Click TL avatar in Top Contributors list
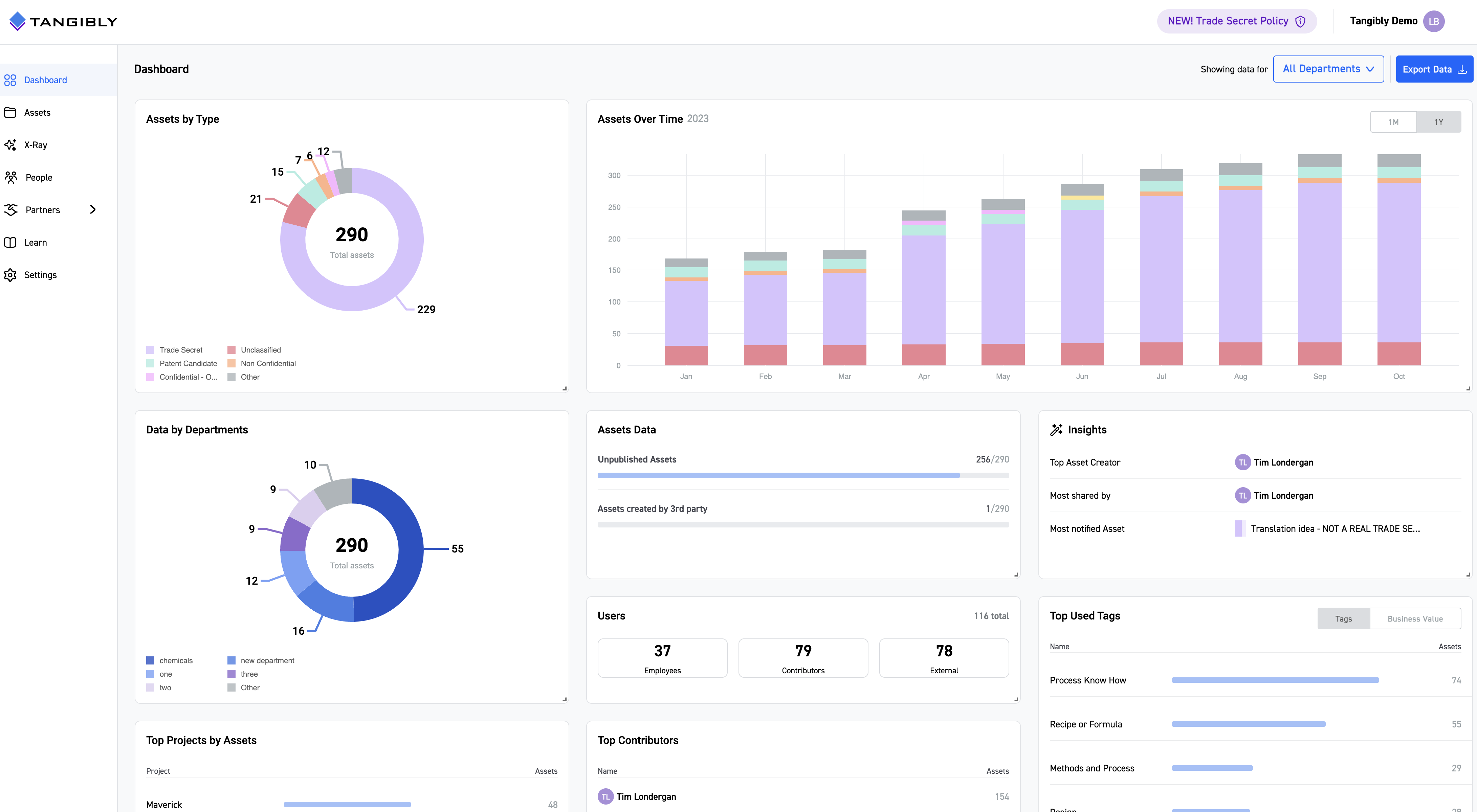The width and height of the screenshot is (1477, 812). coord(605,796)
